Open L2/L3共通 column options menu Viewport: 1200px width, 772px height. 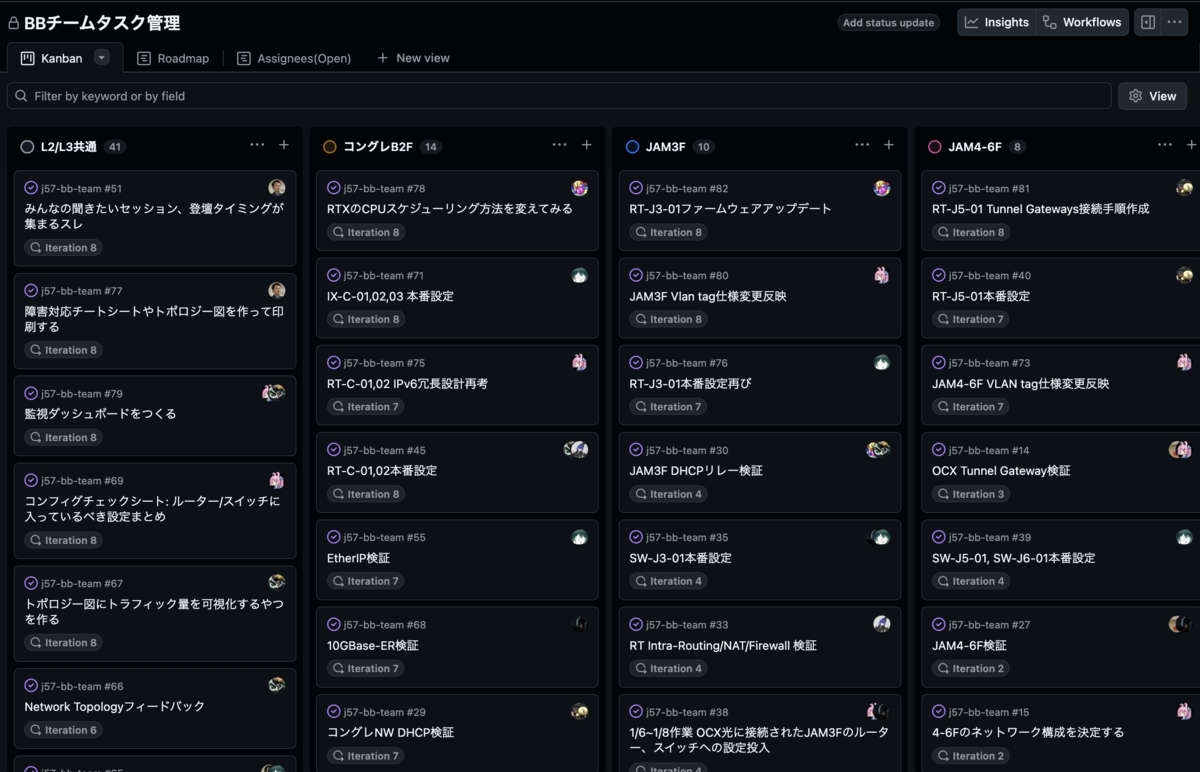257,145
